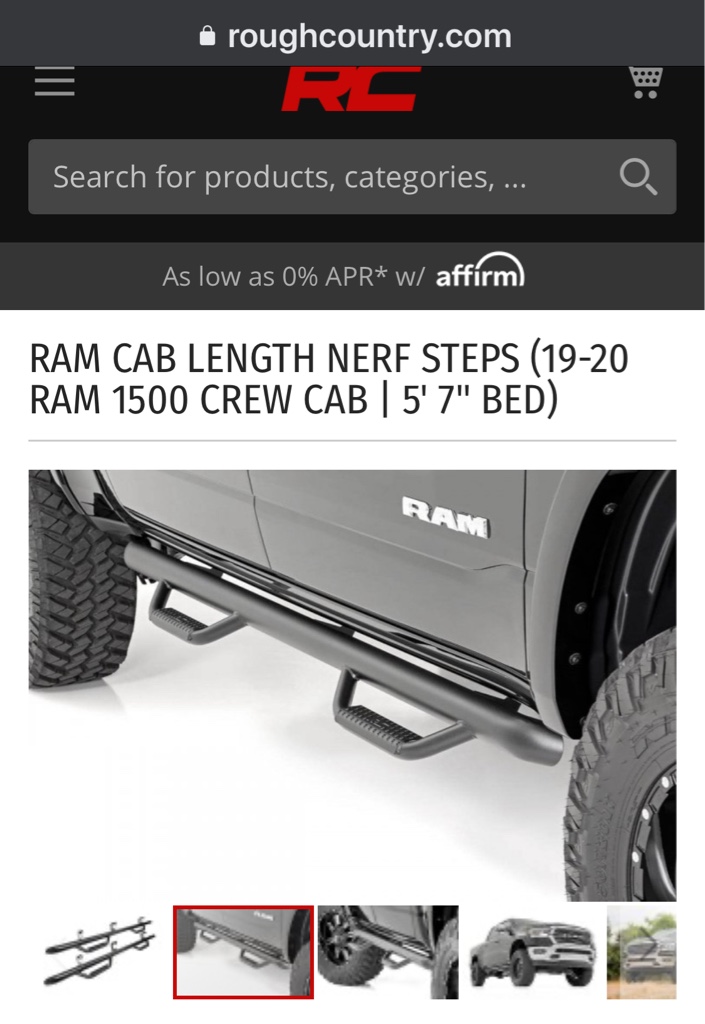Tap the Ram Cab Length Nerf Steps title

(x=329, y=379)
